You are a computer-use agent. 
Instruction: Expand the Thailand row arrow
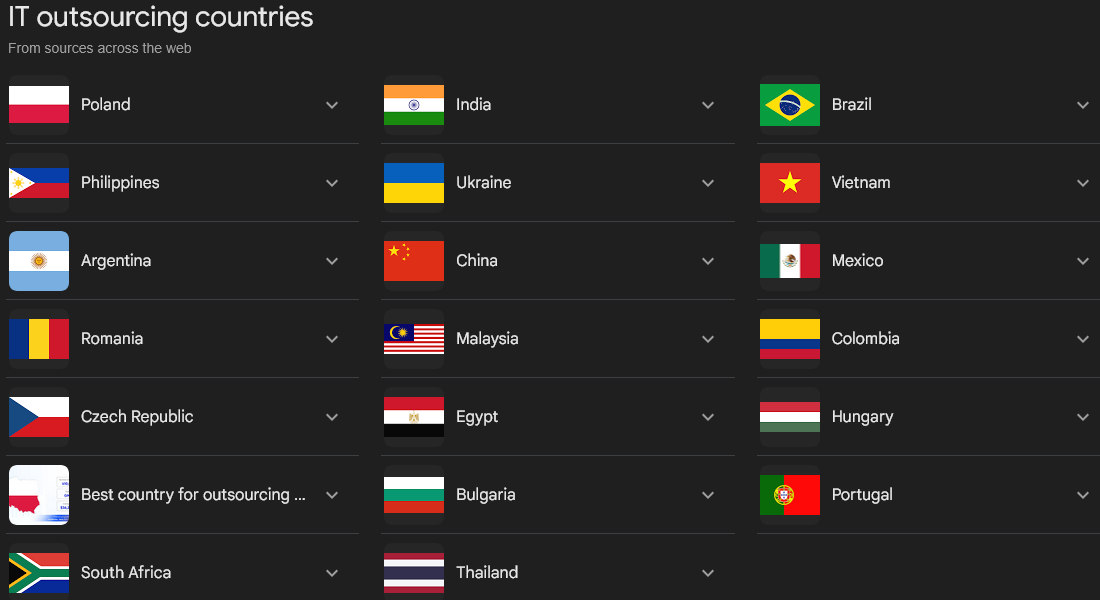point(708,573)
